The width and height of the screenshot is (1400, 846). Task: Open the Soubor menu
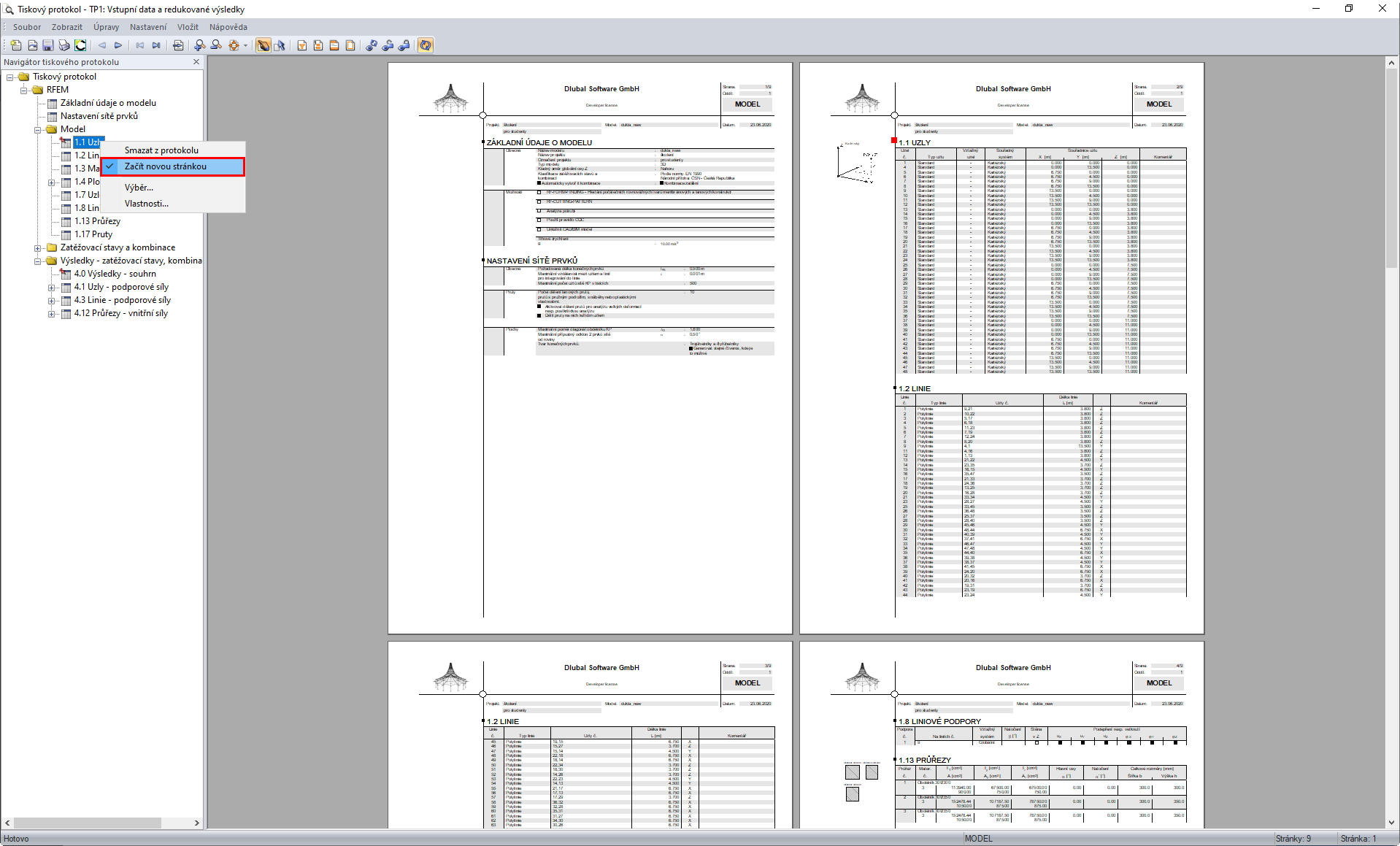(x=27, y=27)
